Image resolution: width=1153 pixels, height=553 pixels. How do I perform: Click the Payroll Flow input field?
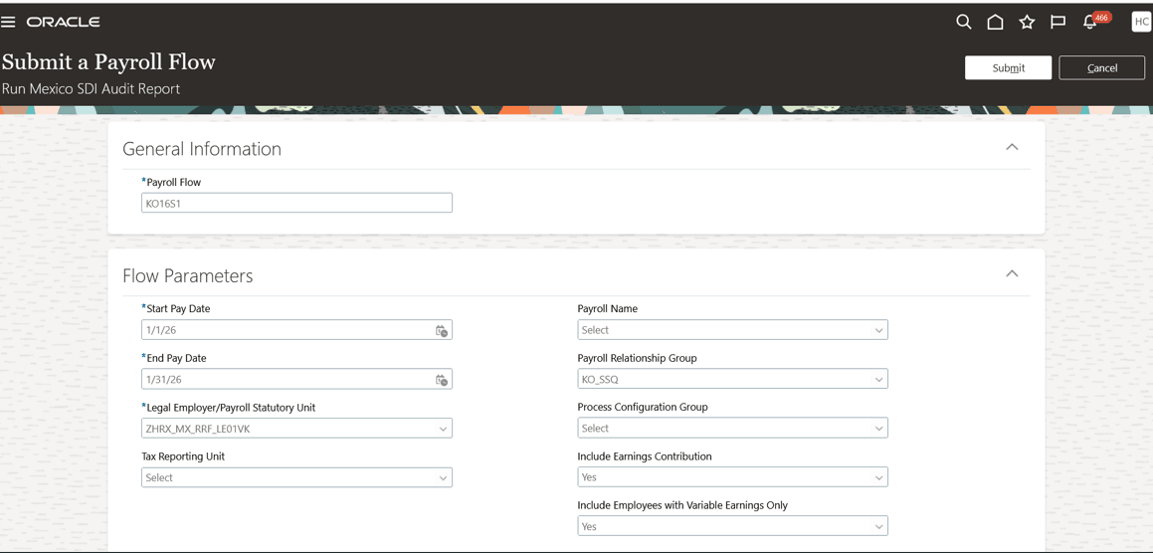click(296, 203)
